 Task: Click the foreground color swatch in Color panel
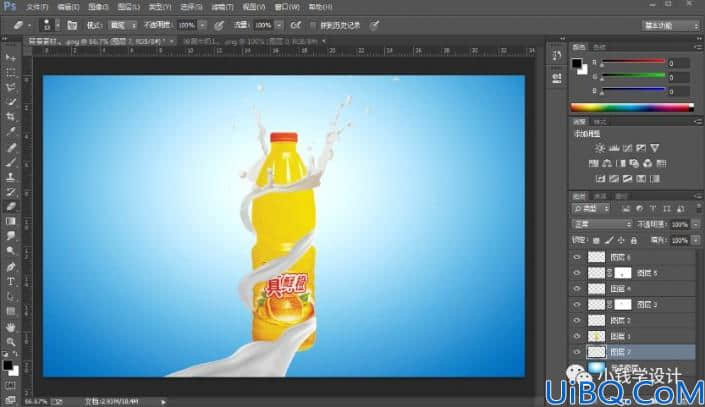point(576,63)
